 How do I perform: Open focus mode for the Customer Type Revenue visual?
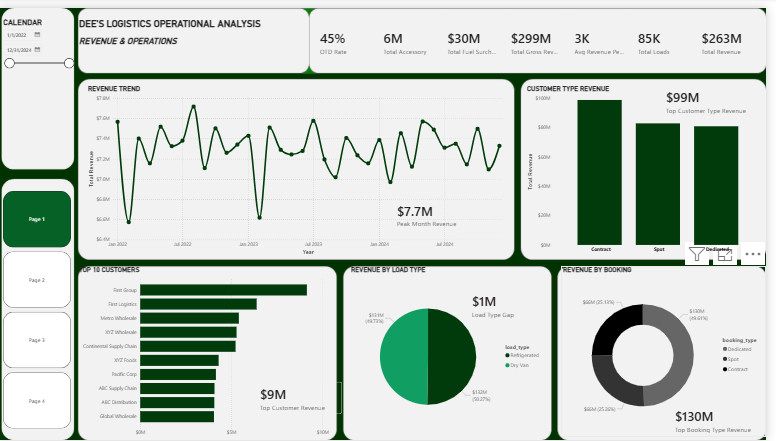[x=725, y=254]
